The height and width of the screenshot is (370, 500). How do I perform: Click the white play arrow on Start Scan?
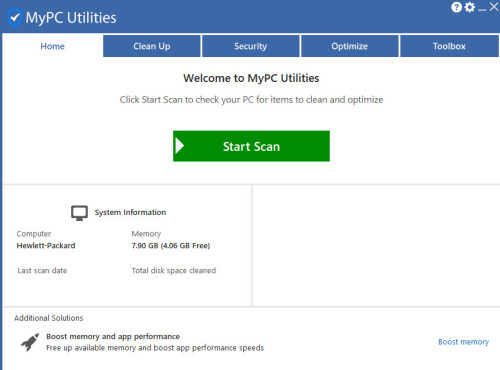(x=180, y=146)
